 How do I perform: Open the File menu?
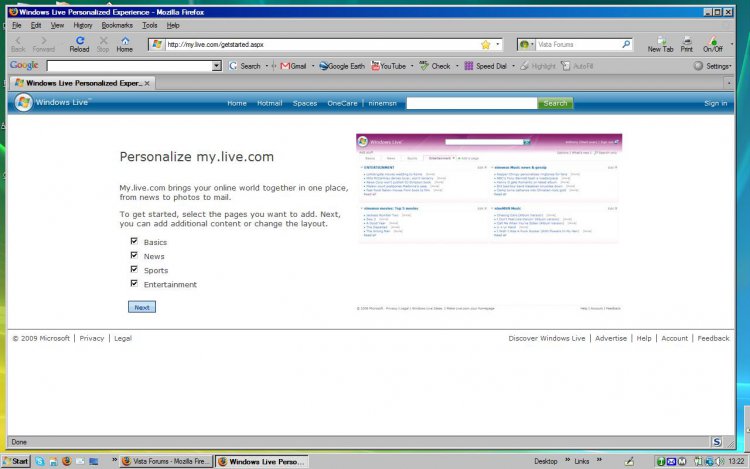point(17,25)
